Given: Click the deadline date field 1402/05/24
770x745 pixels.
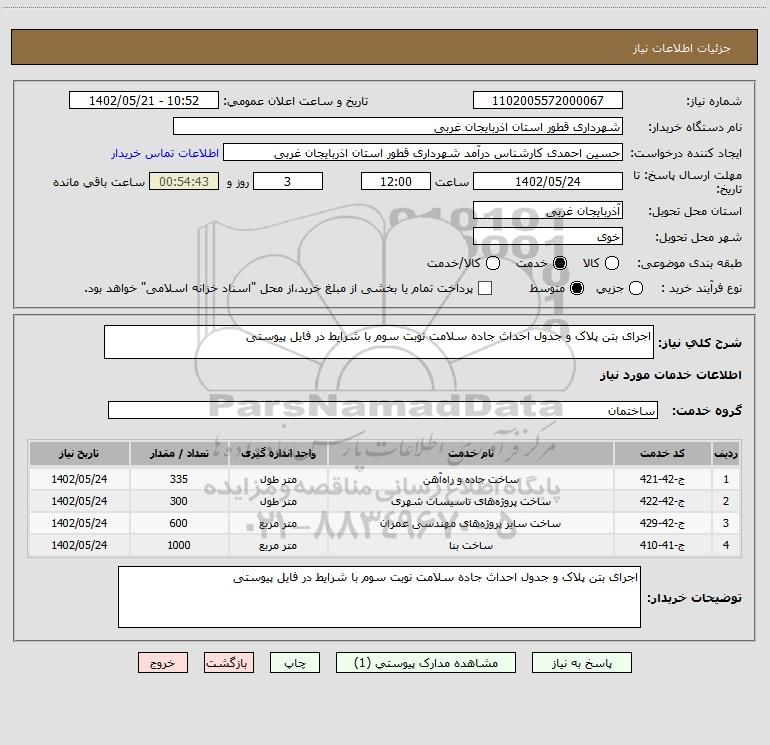Looking at the screenshot, I should (548, 181).
